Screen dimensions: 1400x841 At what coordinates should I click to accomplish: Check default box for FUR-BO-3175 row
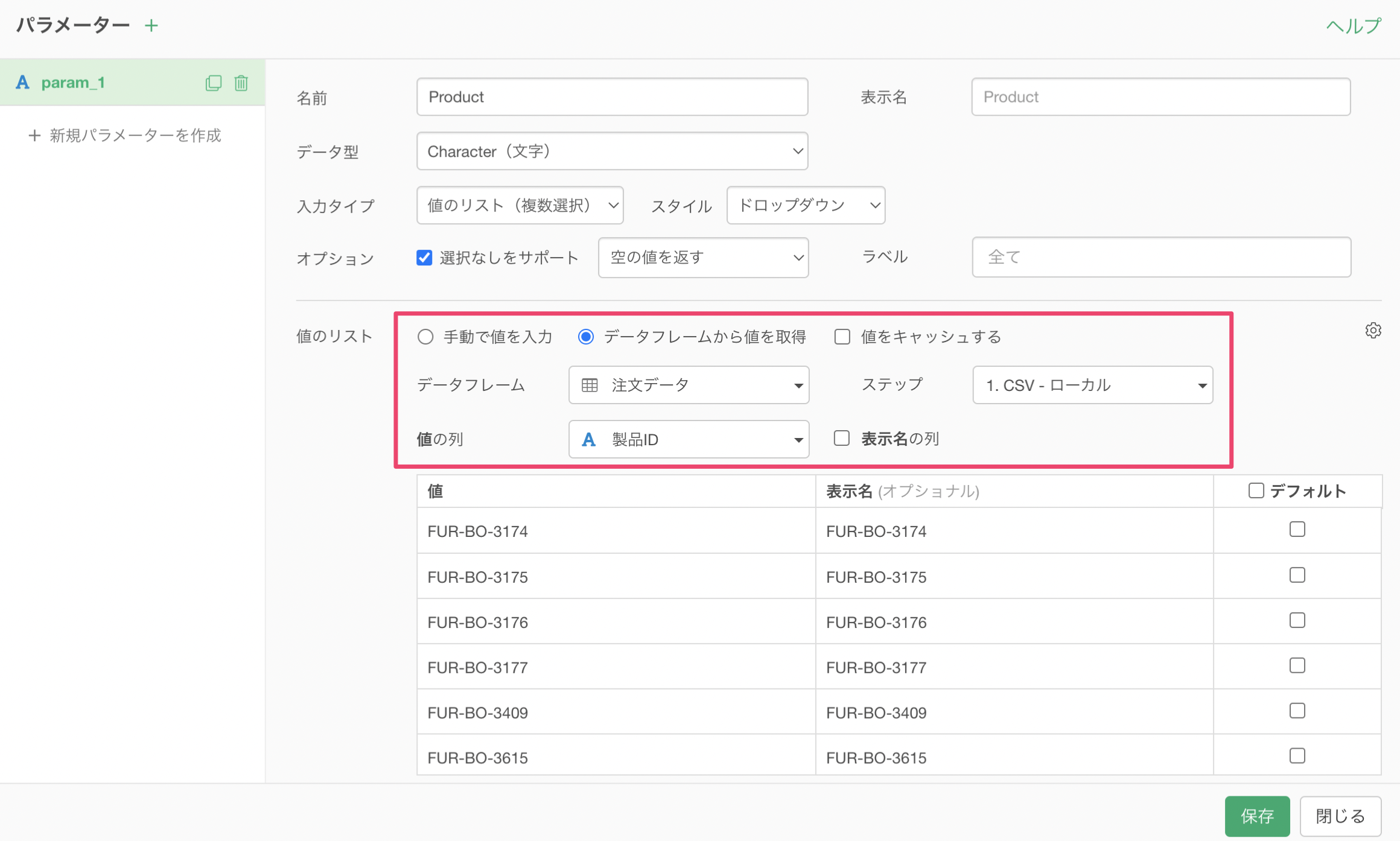tap(1297, 575)
